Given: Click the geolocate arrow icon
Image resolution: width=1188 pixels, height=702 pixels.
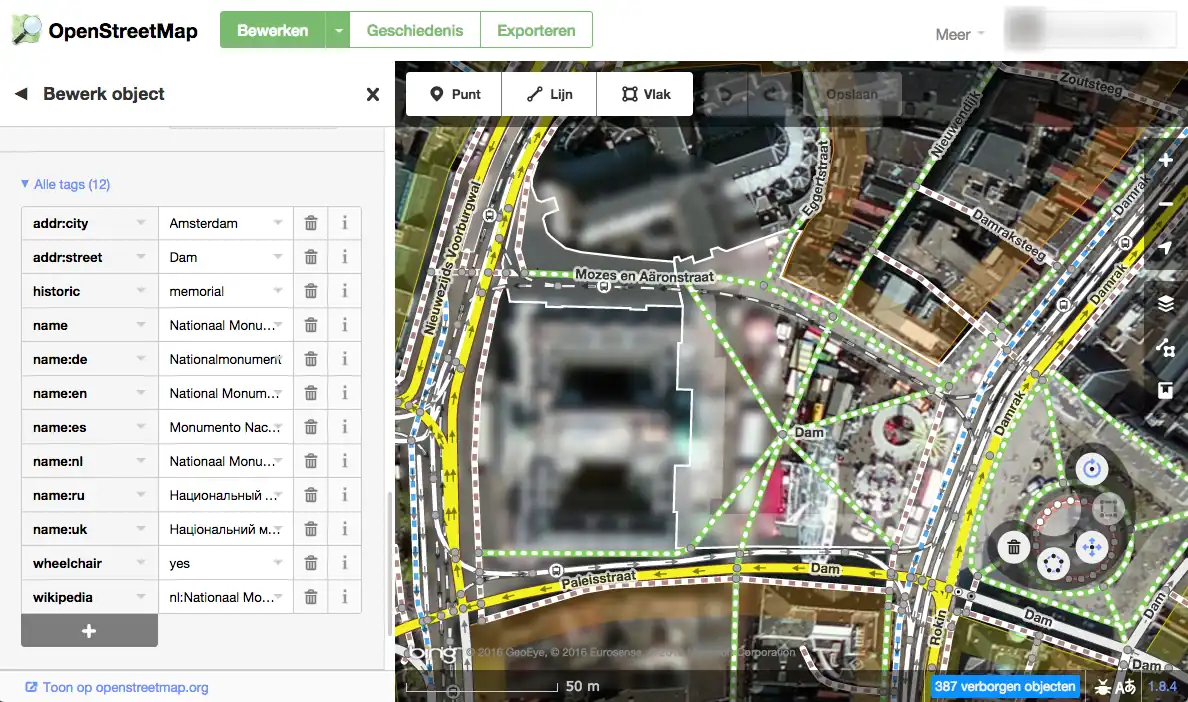Looking at the screenshot, I should pos(1165,249).
